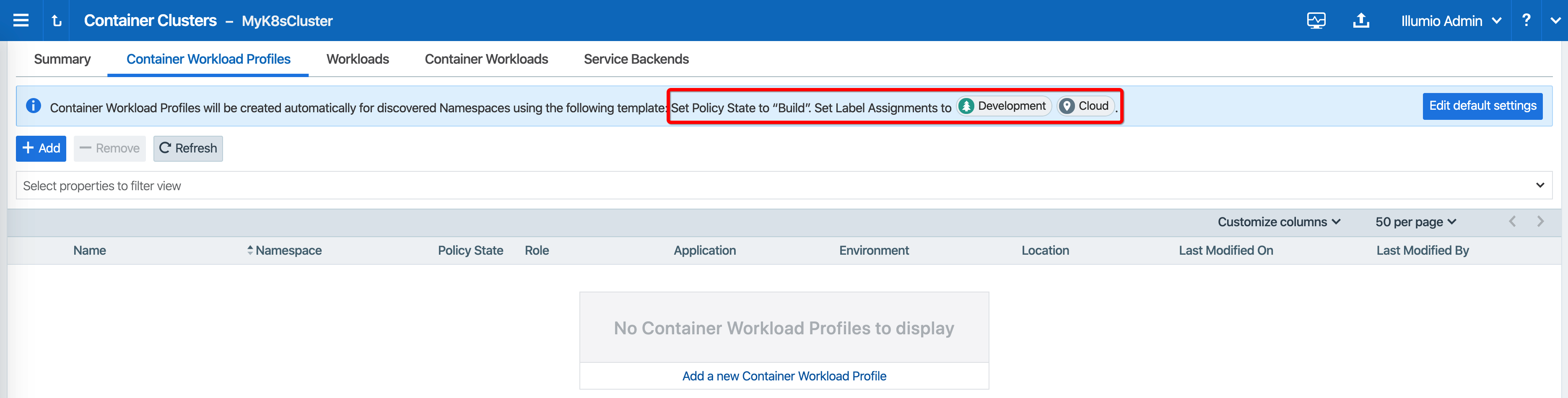Click the Development label tag in the banner
The width and height of the screenshot is (1568, 398).
tap(1003, 105)
